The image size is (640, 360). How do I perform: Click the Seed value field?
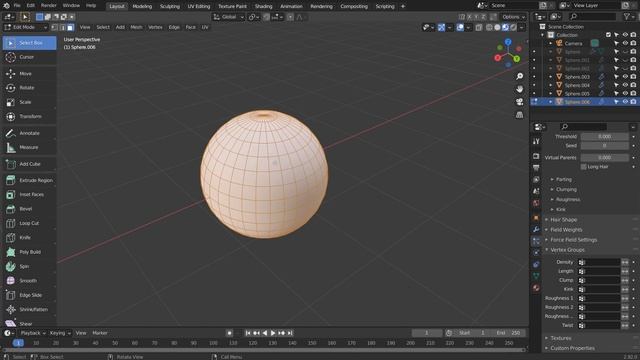coord(604,146)
